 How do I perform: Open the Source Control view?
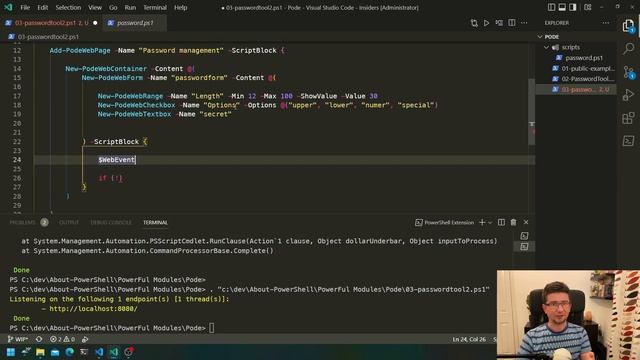point(628,72)
